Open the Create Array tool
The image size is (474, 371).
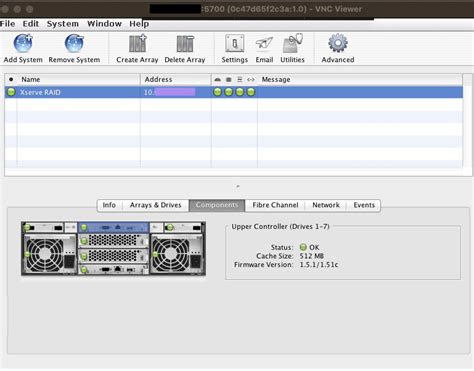137,43
